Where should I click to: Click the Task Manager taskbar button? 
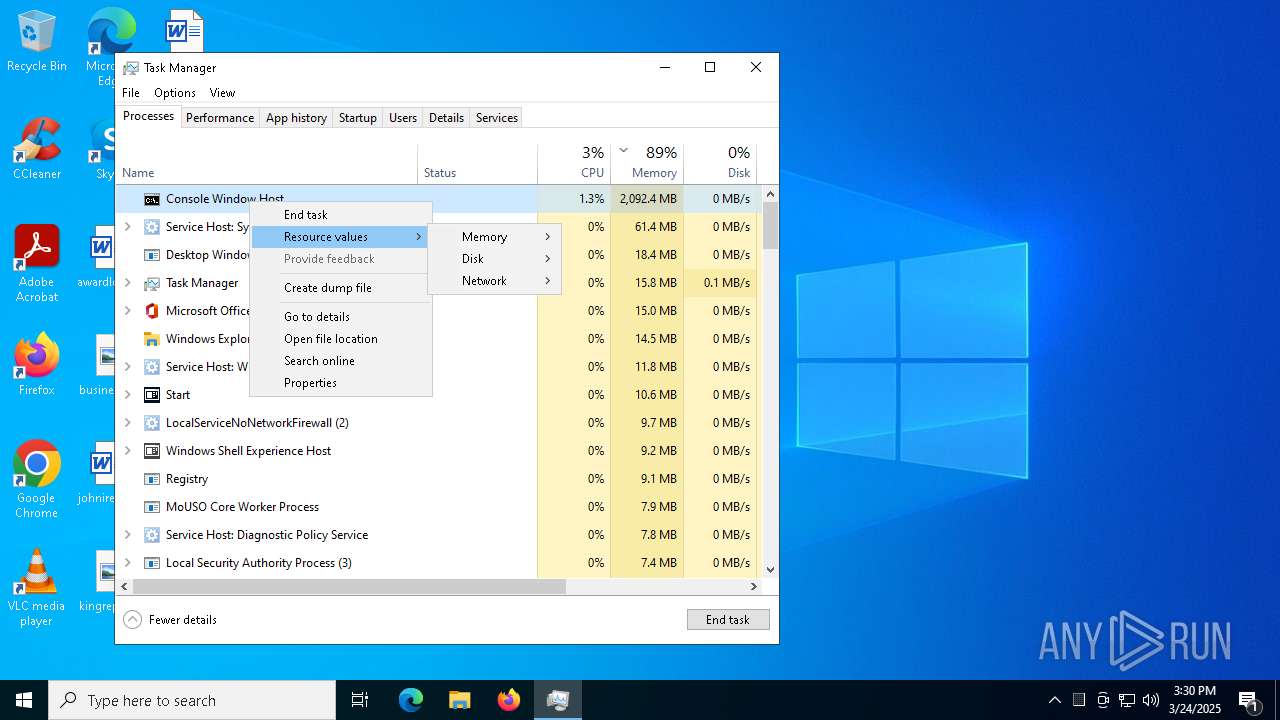[558, 700]
